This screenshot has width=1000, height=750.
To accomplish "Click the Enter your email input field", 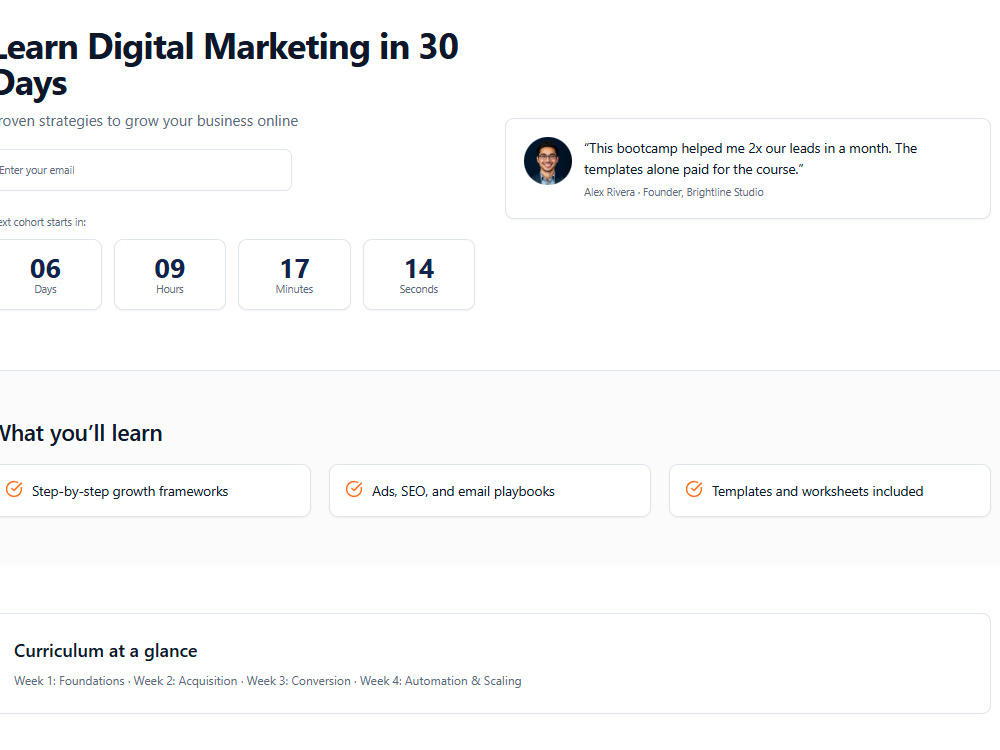I will (143, 170).
